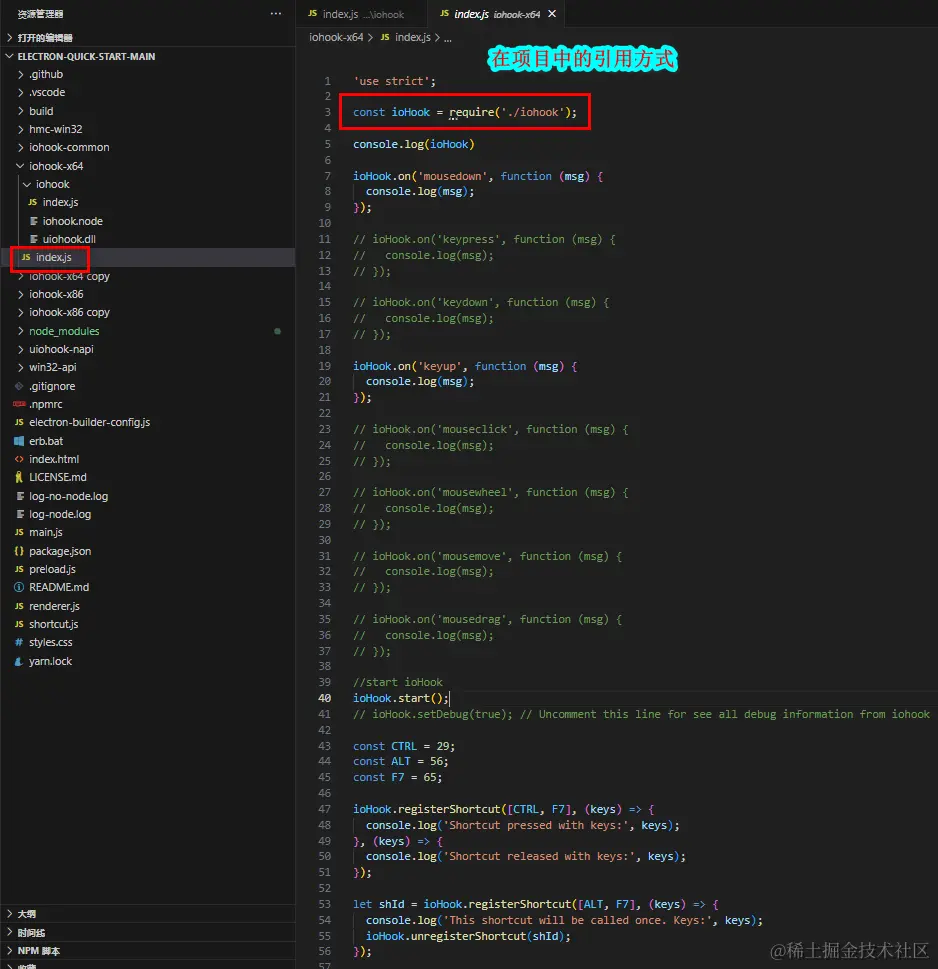Screen dimensions: 938x969
Task: Click the yarn icon beside yarn.lock
Action: tap(19, 661)
